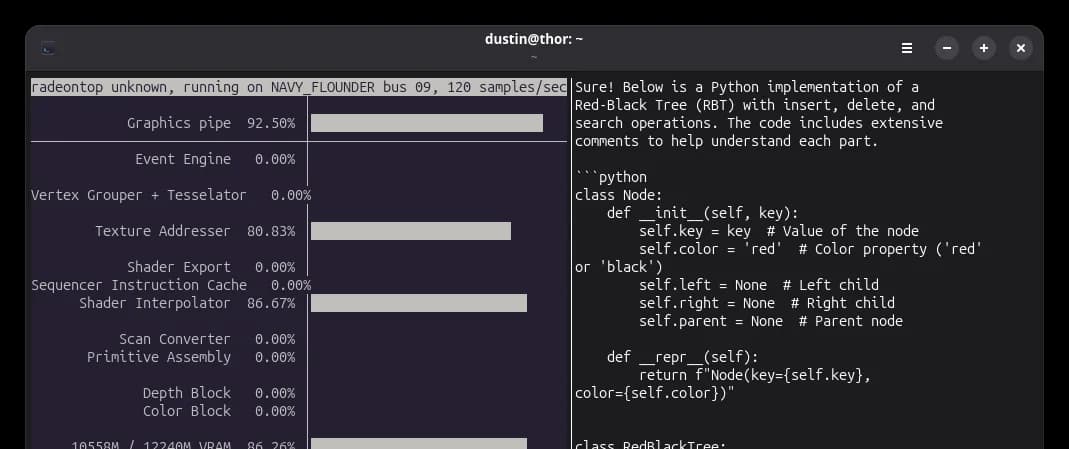Maximize the terminal window with the plus button
Viewport: 1069px width, 449px height.
(984, 48)
